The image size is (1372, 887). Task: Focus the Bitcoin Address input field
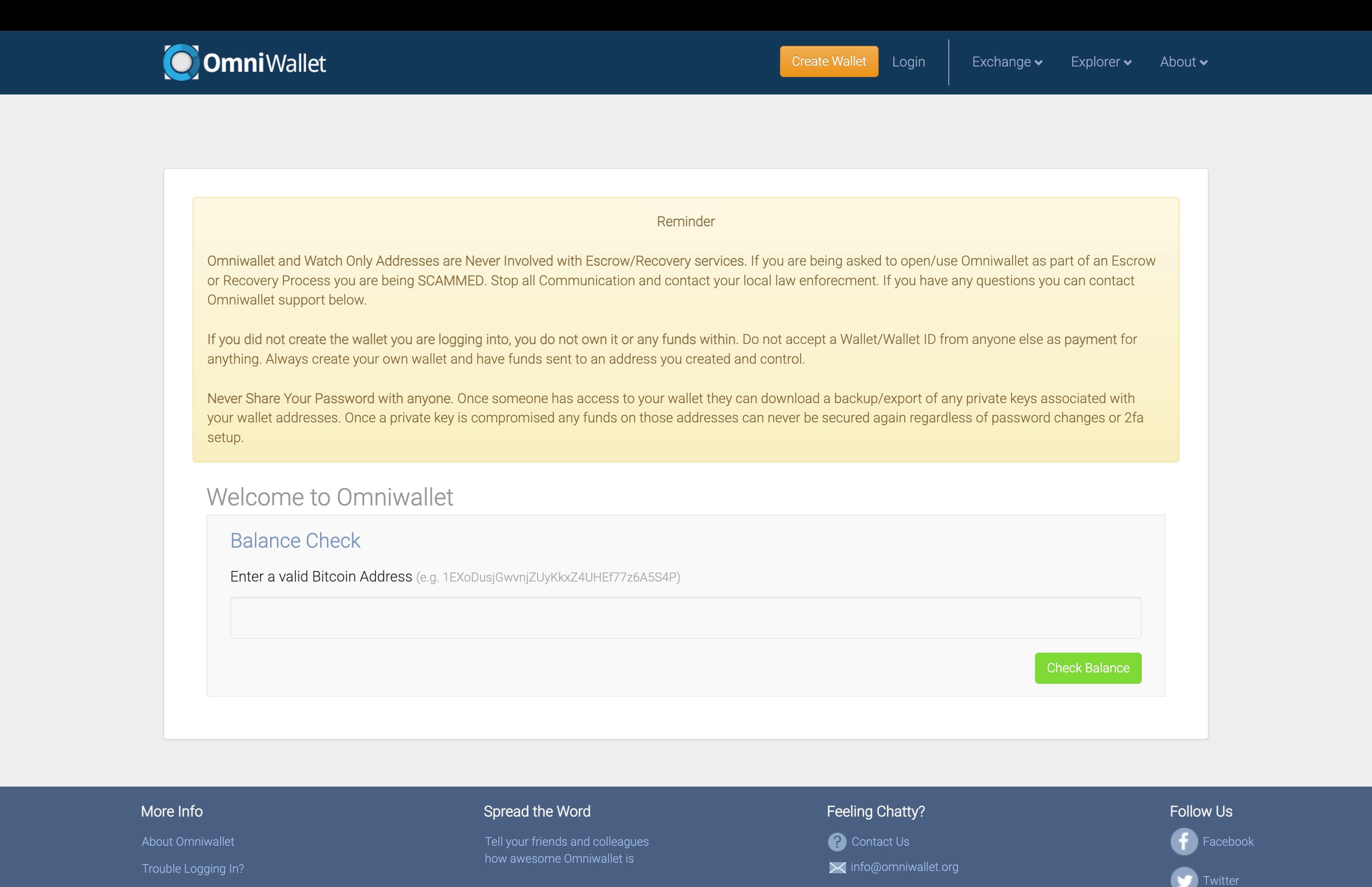(x=686, y=617)
